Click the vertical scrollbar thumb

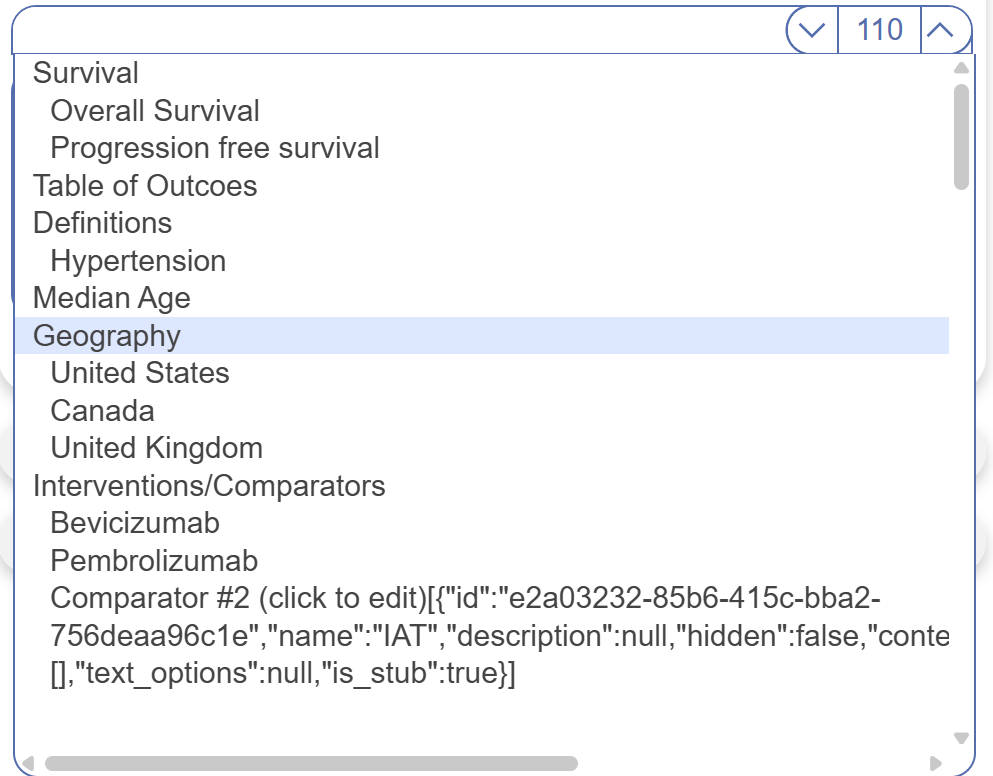point(961,136)
